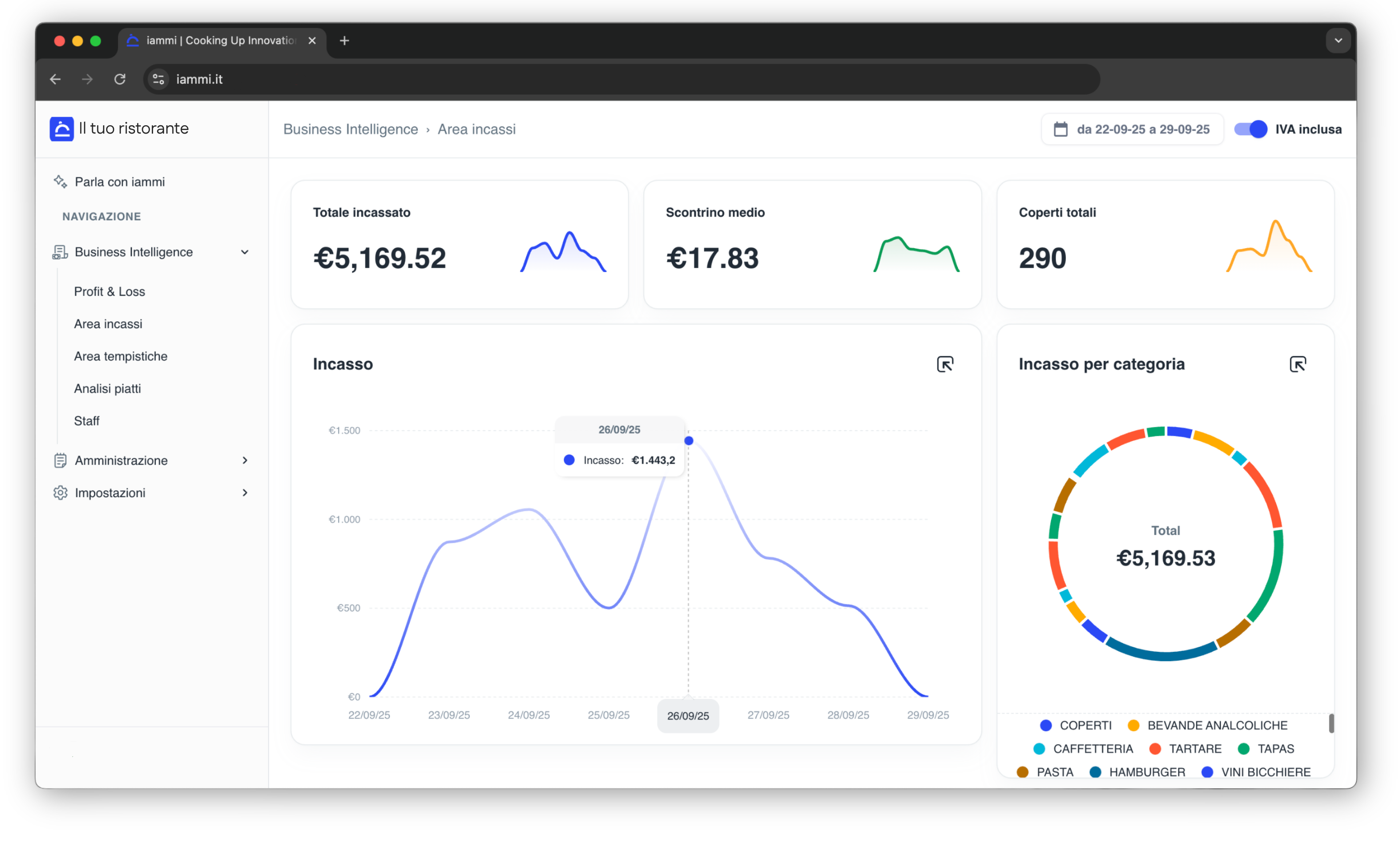This screenshot has height=853, width=1400.
Task: Click the iammi logo in sidebar header
Action: click(x=62, y=129)
